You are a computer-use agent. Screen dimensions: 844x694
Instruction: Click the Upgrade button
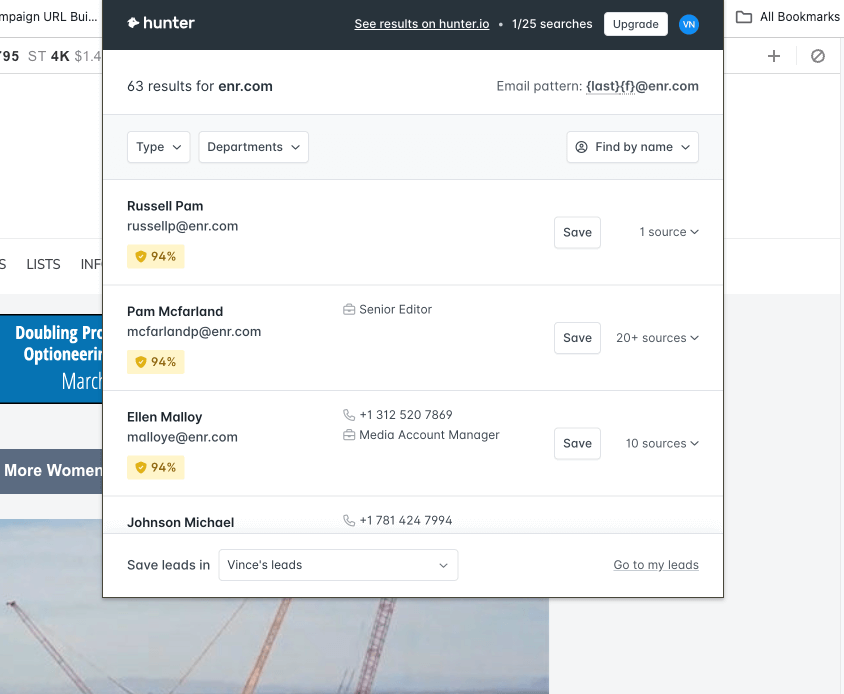click(x=636, y=24)
